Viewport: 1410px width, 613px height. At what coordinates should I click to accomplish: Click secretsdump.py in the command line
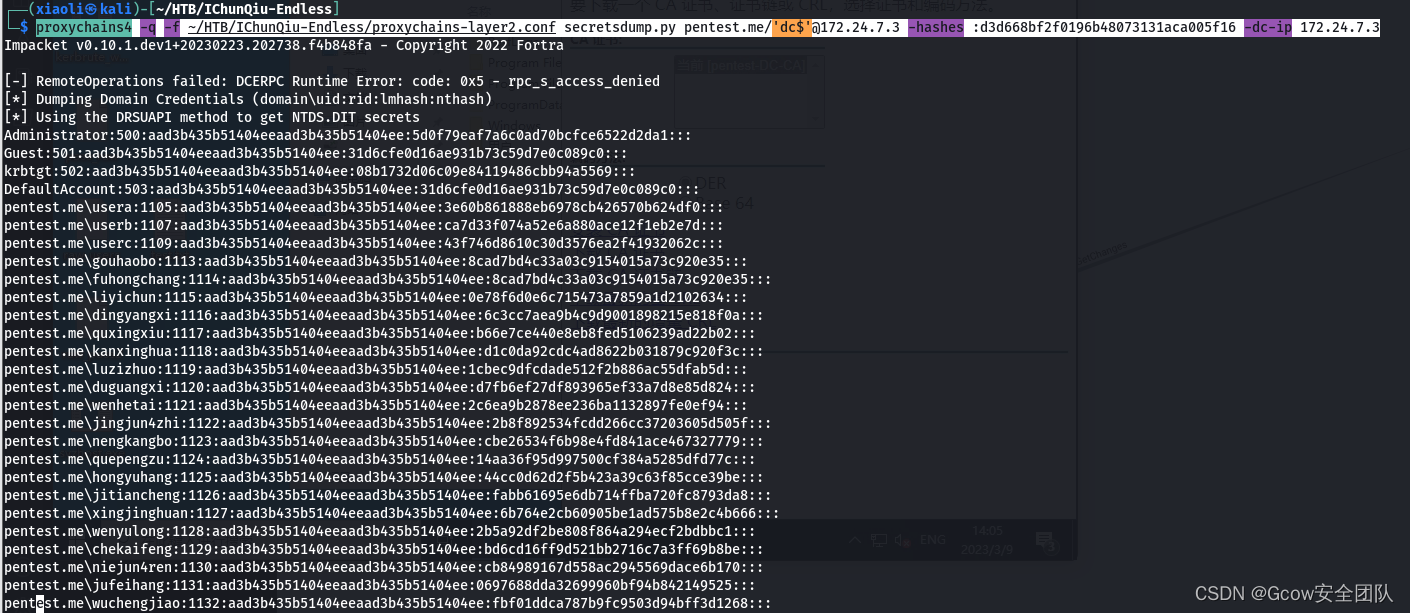[x=620, y=28]
